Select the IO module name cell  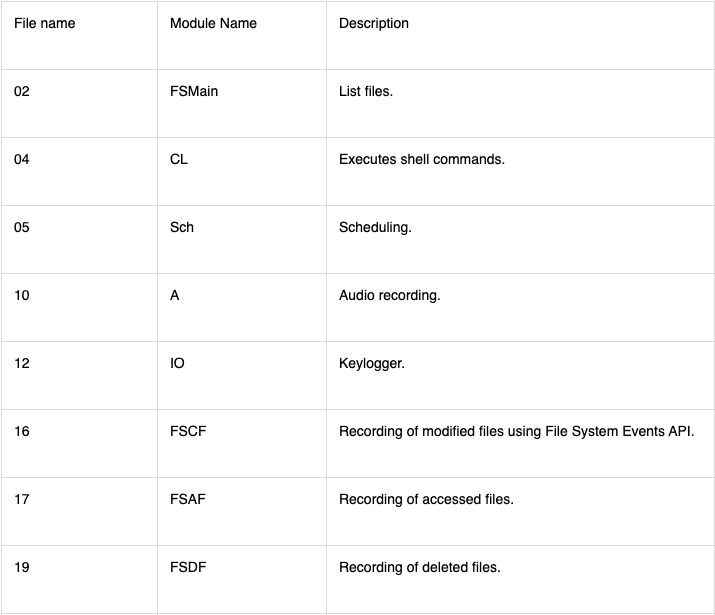coord(177,363)
